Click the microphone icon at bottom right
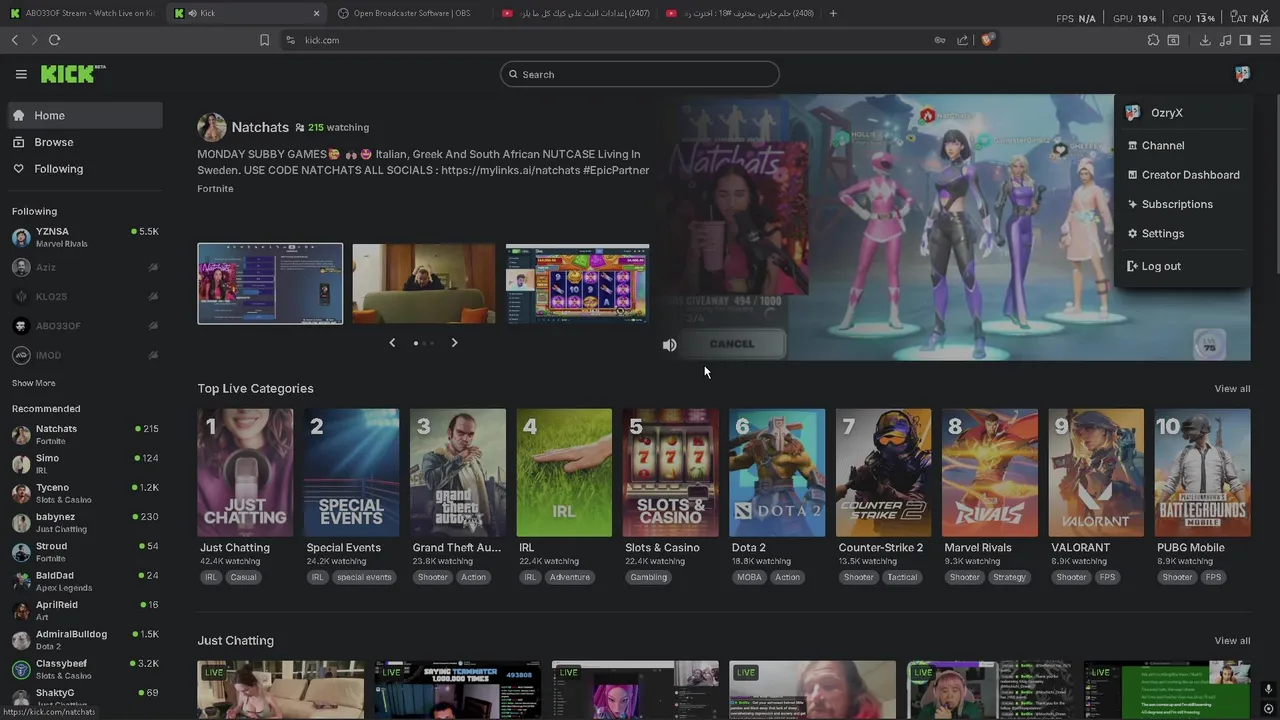The image size is (1280, 720). (x=1268, y=689)
